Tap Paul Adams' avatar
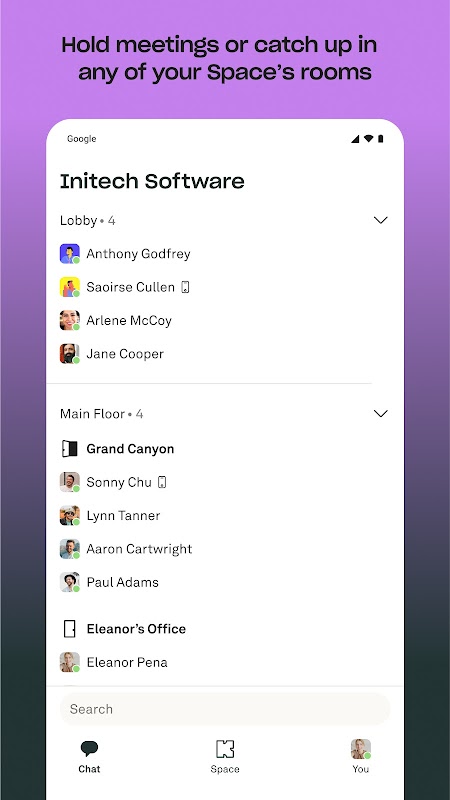The height and width of the screenshot is (800, 450). pyautogui.click(x=70, y=582)
